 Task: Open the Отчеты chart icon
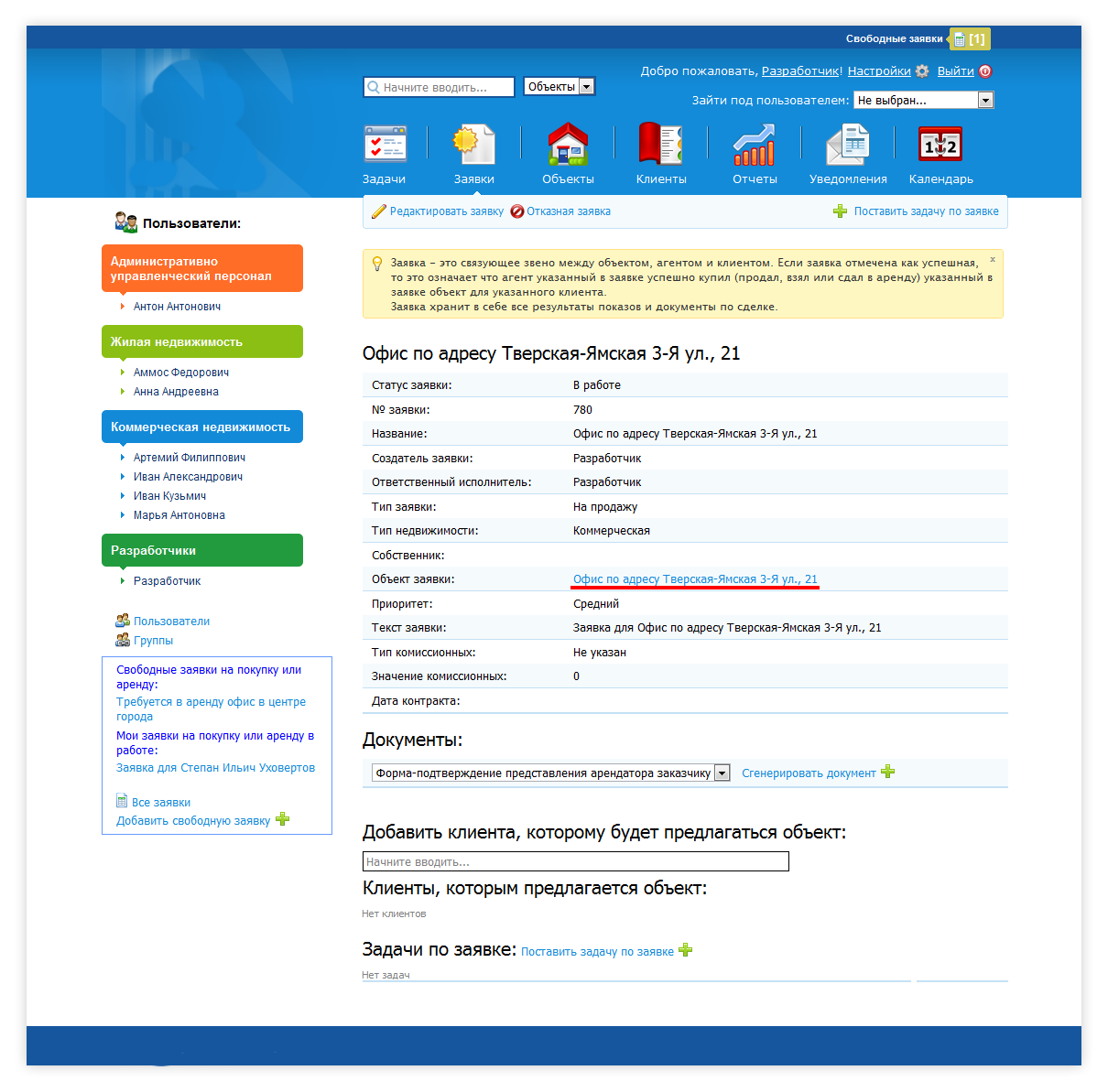[x=754, y=145]
